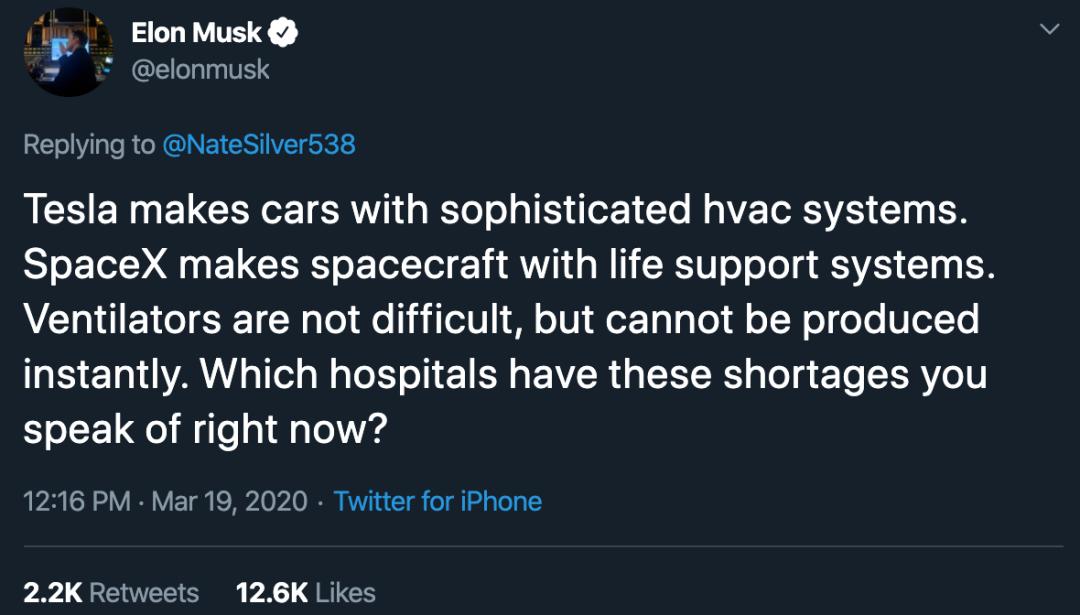Open the @NateSilver538 mention link

pyautogui.click(x=259, y=145)
